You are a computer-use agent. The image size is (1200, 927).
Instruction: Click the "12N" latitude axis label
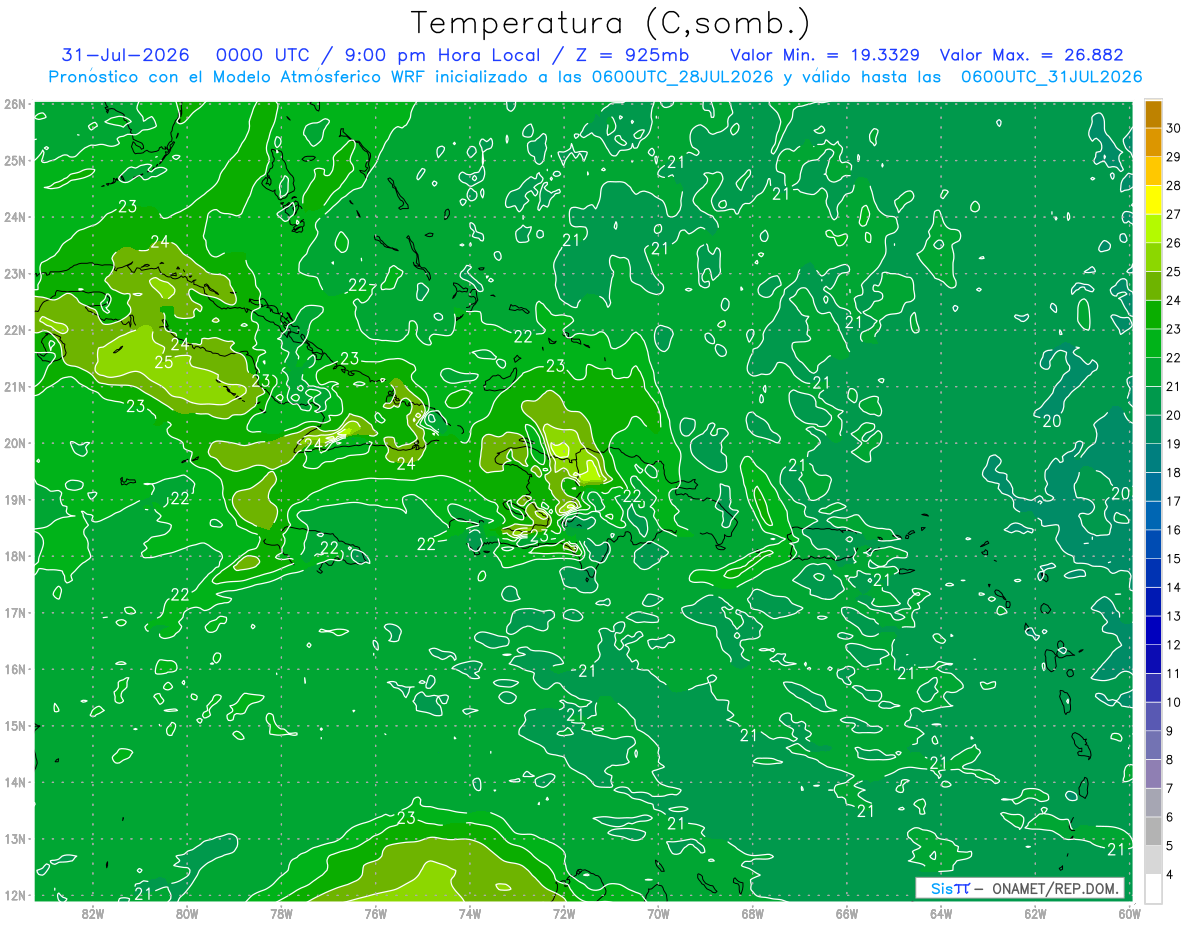point(16,895)
